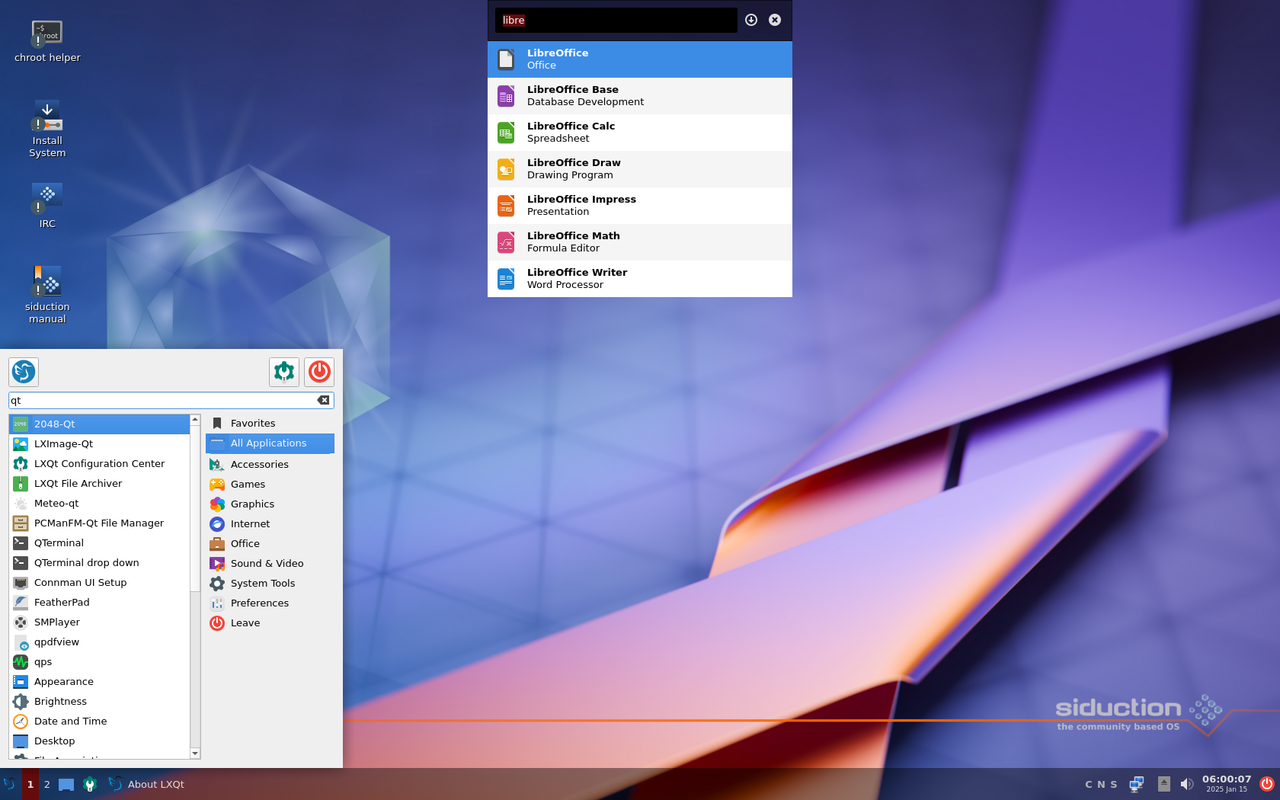Switch to virtual desktop 1
The image size is (1280, 800).
(x=30, y=784)
